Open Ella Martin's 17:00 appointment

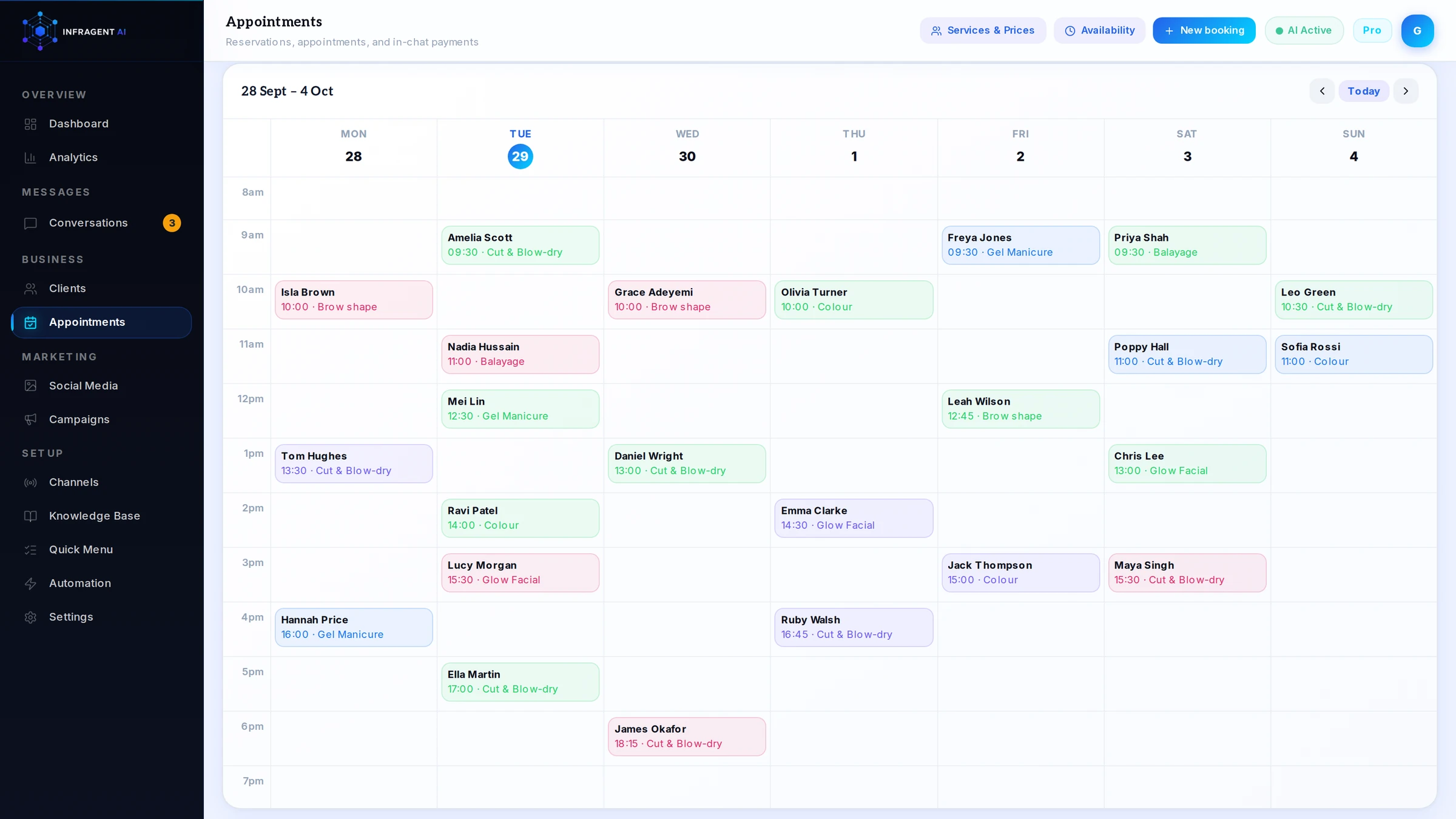pos(520,682)
